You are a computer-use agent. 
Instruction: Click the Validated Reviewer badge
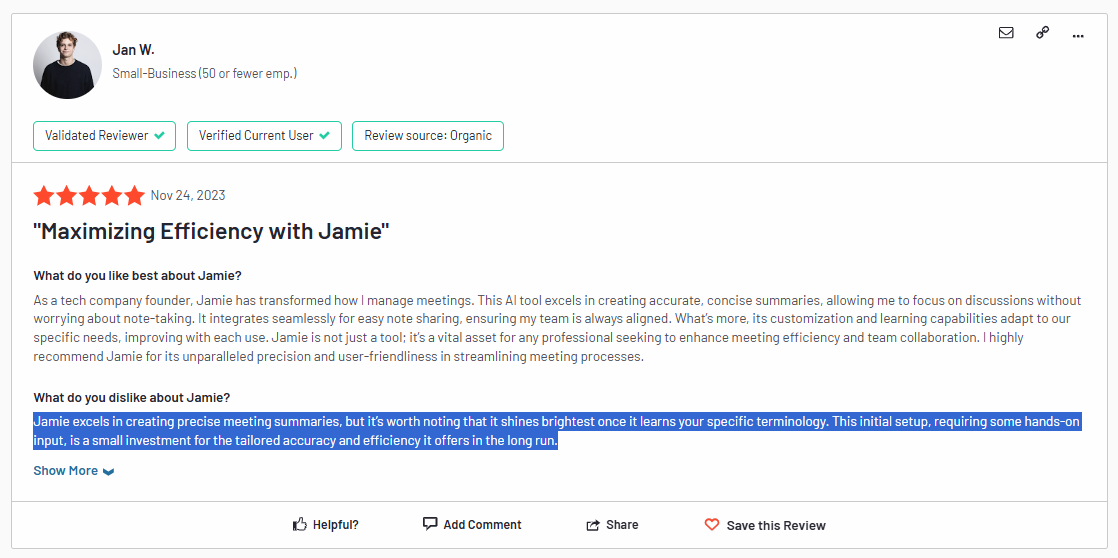pyautogui.click(x=104, y=135)
